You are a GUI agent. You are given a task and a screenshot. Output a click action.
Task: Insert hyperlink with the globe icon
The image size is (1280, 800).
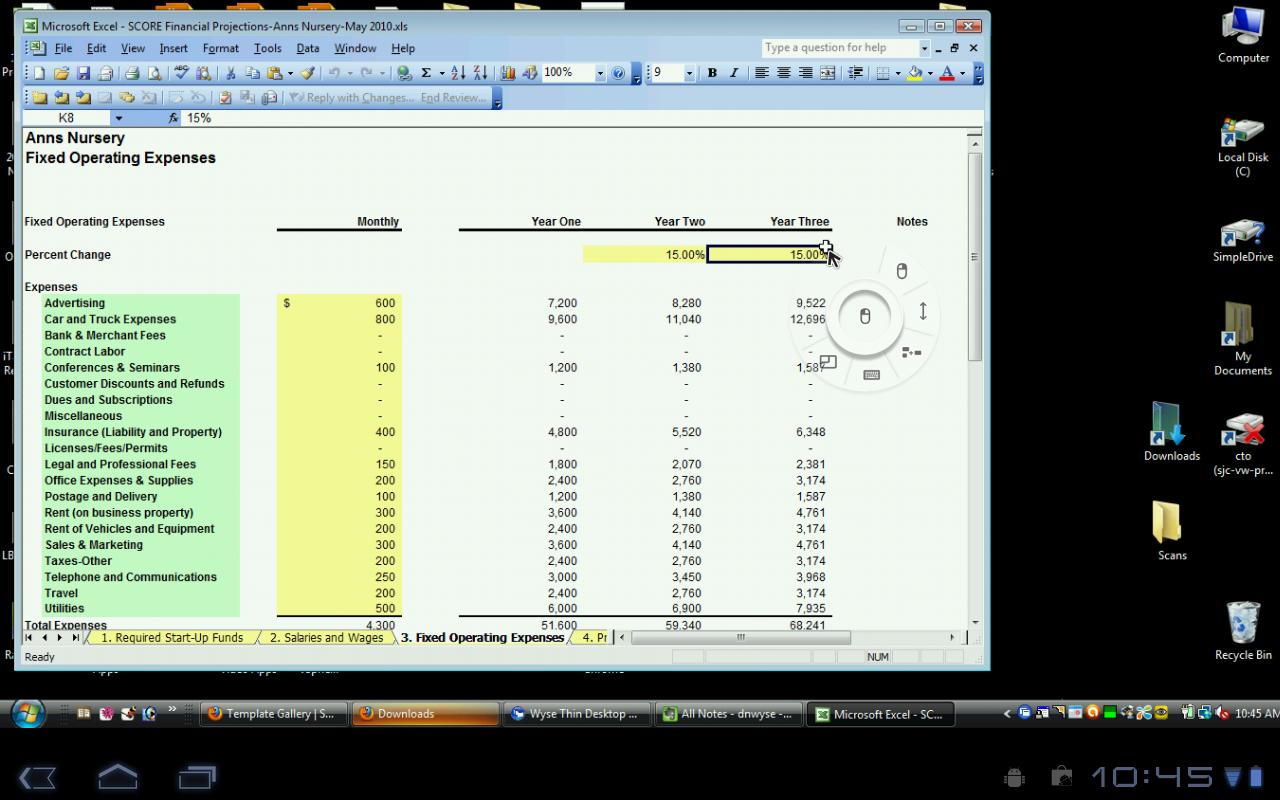coord(404,73)
